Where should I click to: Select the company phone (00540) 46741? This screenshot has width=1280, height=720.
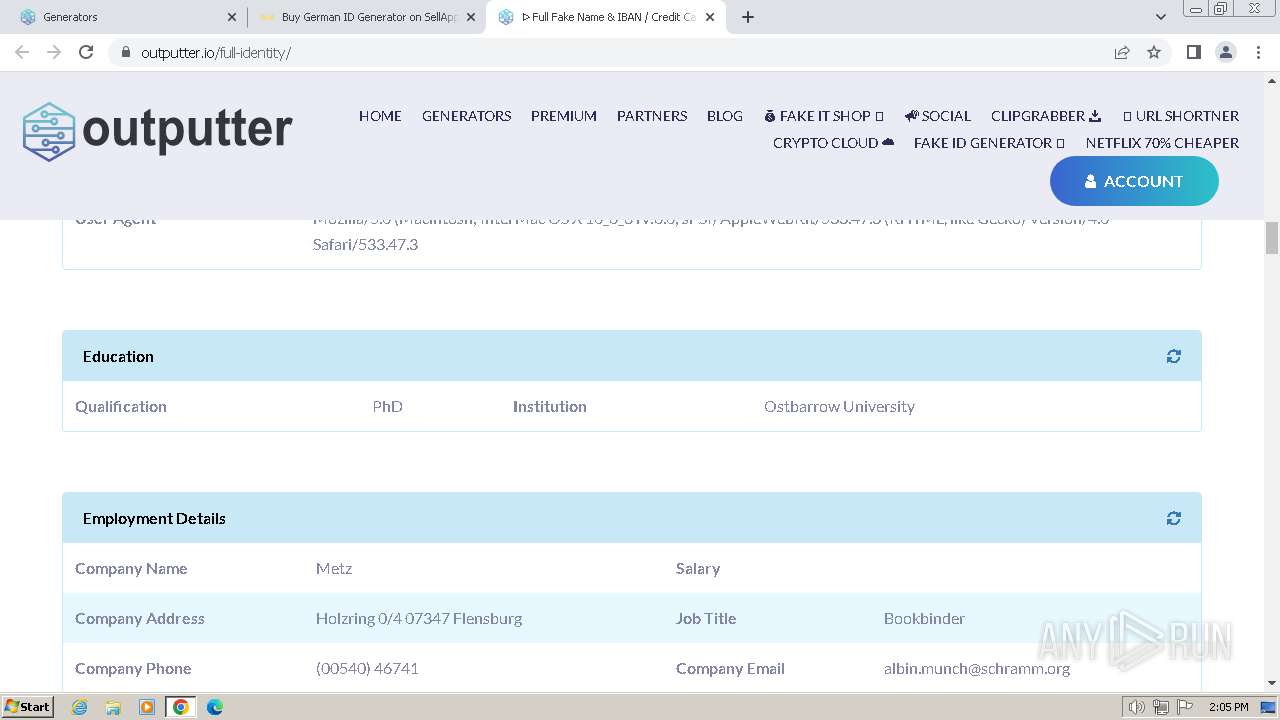[367, 668]
